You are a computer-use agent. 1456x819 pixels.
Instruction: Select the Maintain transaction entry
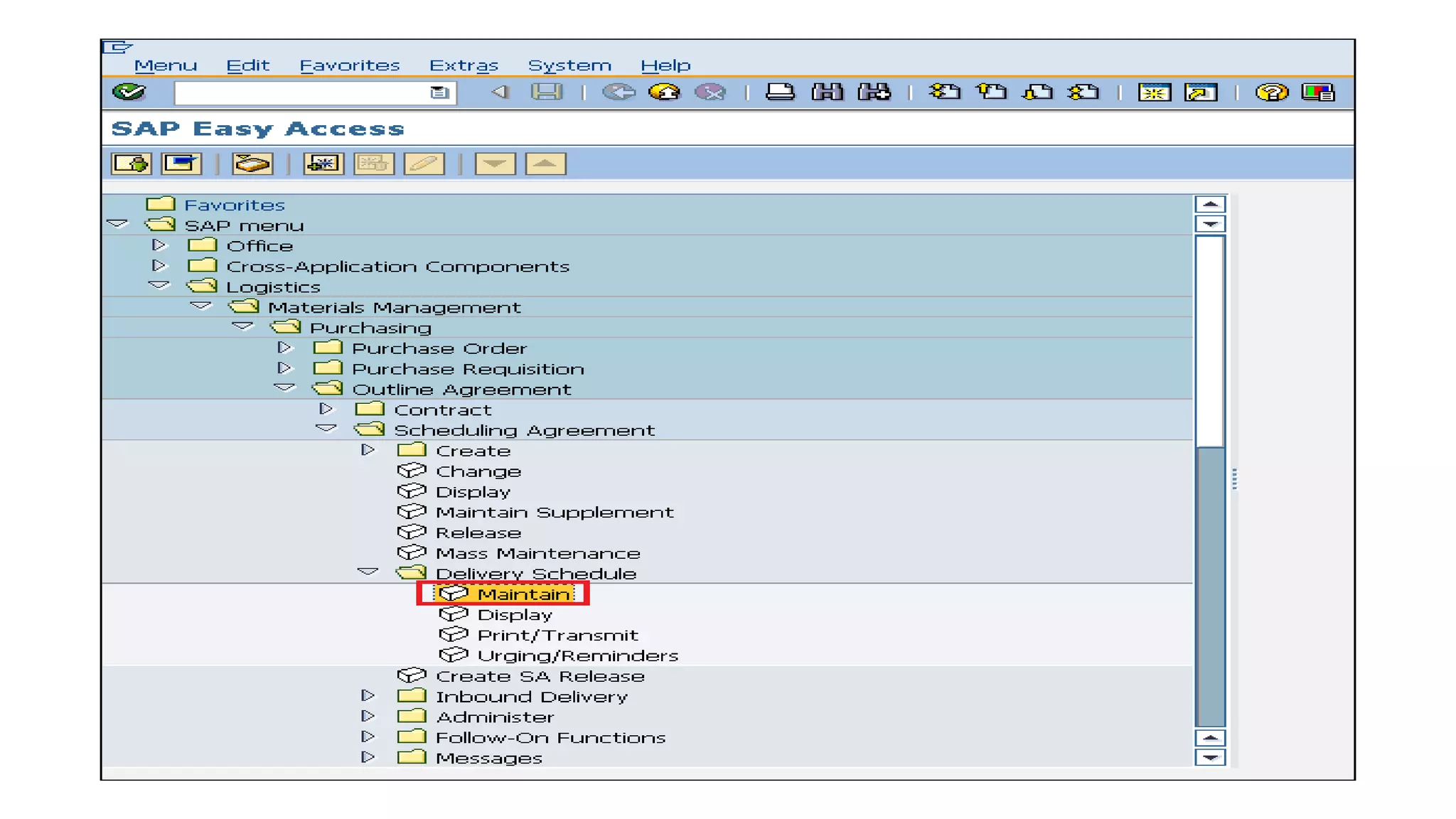(x=523, y=594)
